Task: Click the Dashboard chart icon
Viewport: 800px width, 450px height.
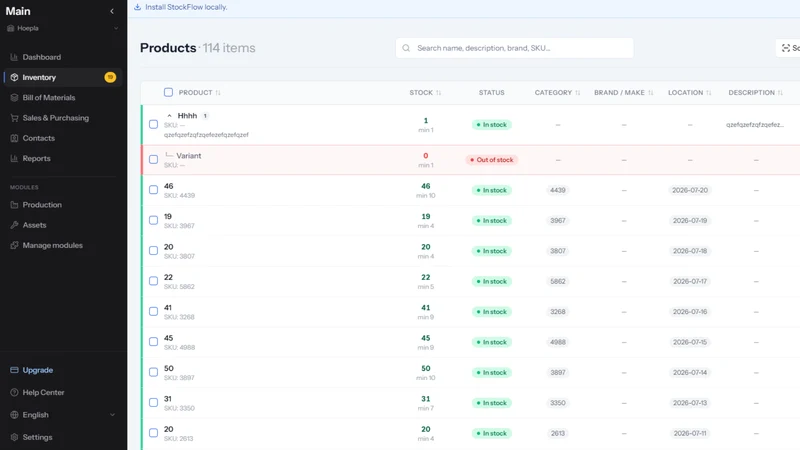Action: click(14, 57)
